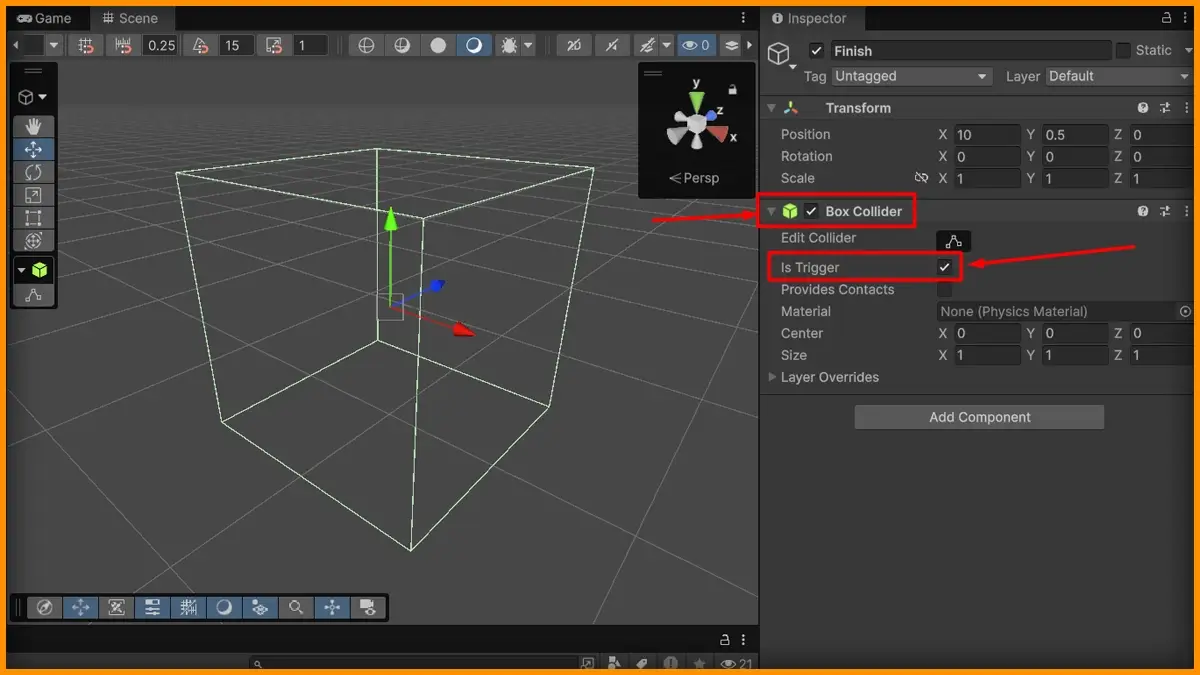Image resolution: width=1200 pixels, height=675 pixels.
Task: Toggle grid snapping icon in Scene toolbar
Action: pyautogui.click(x=86, y=45)
